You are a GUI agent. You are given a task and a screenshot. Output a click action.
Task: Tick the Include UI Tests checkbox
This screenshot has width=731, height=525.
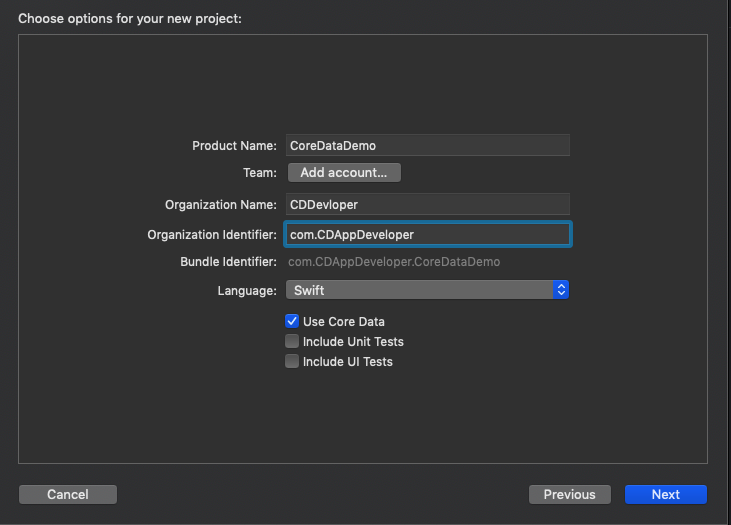click(x=293, y=361)
